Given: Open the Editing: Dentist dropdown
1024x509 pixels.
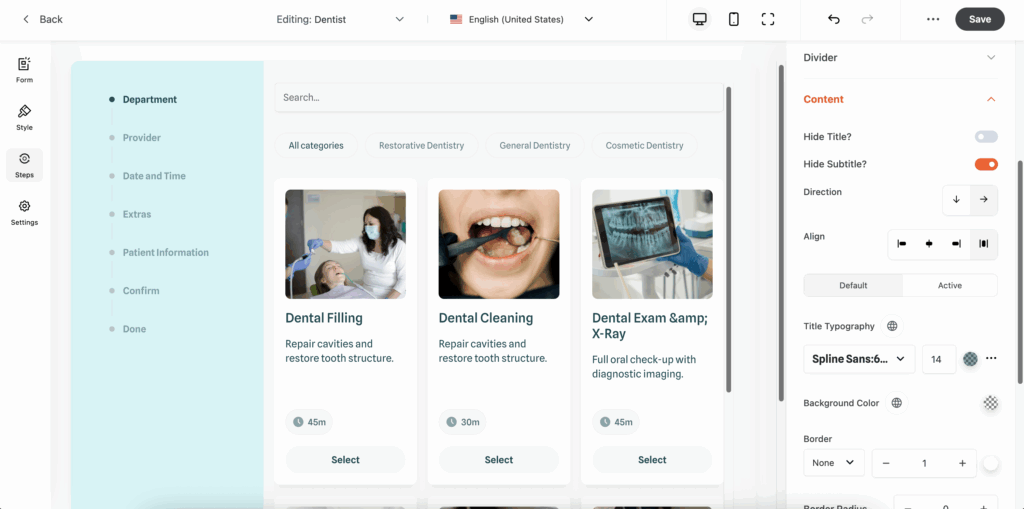Looking at the screenshot, I should (x=340, y=19).
